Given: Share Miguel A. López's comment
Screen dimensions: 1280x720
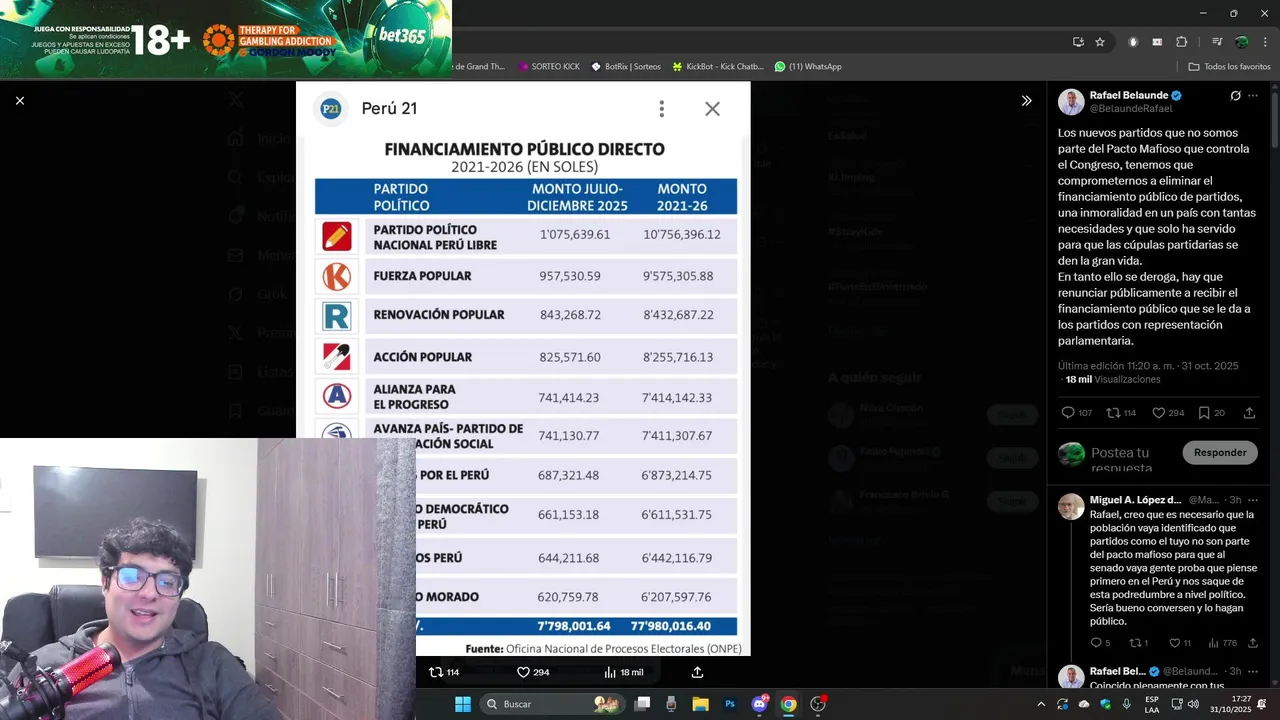Looking at the screenshot, I should [x=1253, y=643].
